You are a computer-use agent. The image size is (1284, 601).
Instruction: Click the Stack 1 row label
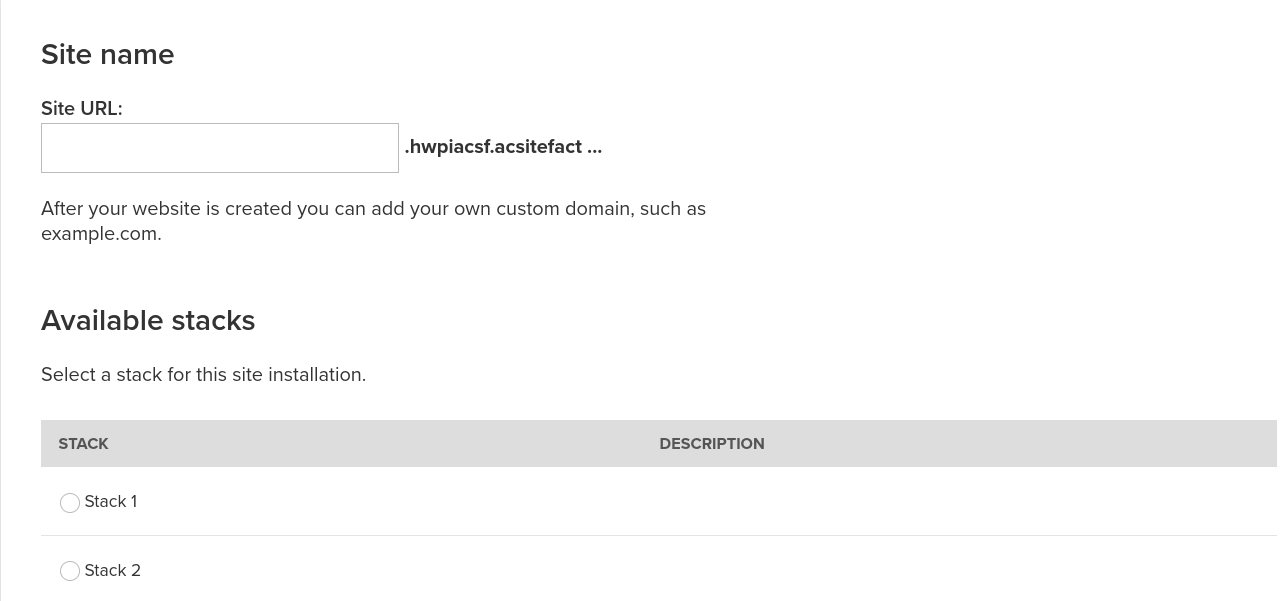[110, 502]
